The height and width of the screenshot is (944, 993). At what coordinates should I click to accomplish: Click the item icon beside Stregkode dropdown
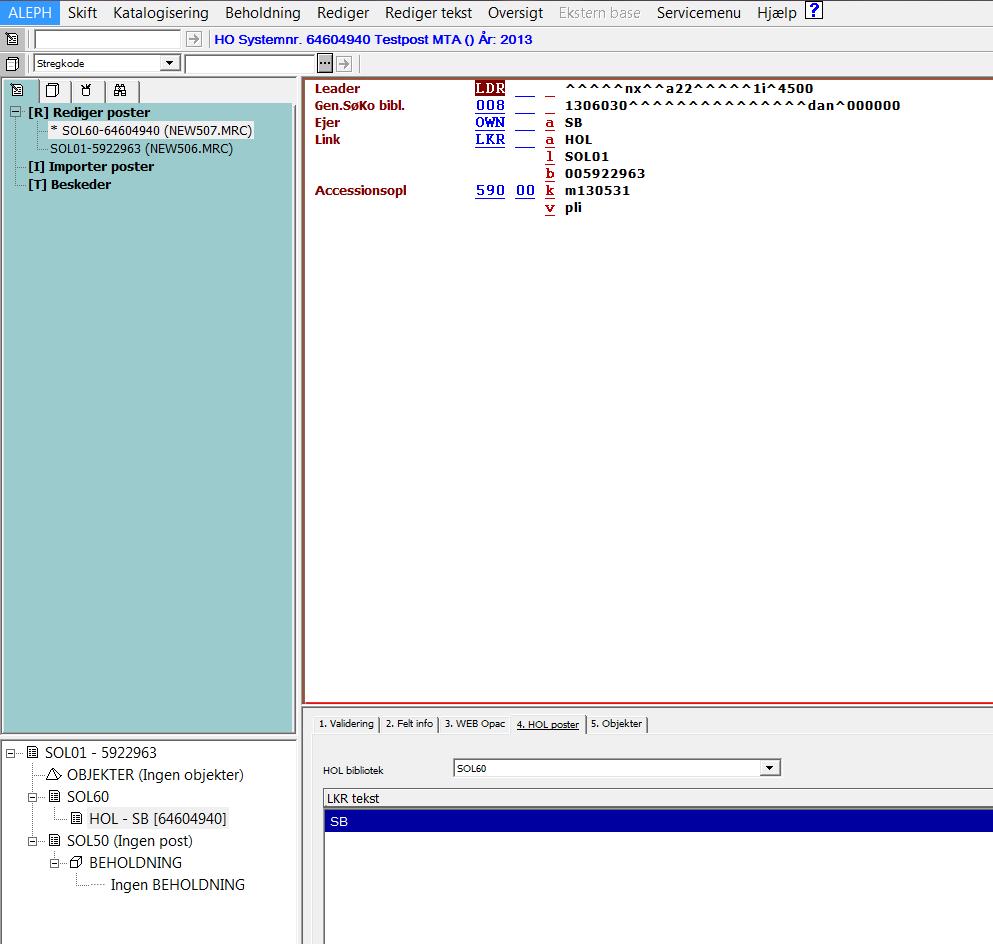click(x=12, y=63)
